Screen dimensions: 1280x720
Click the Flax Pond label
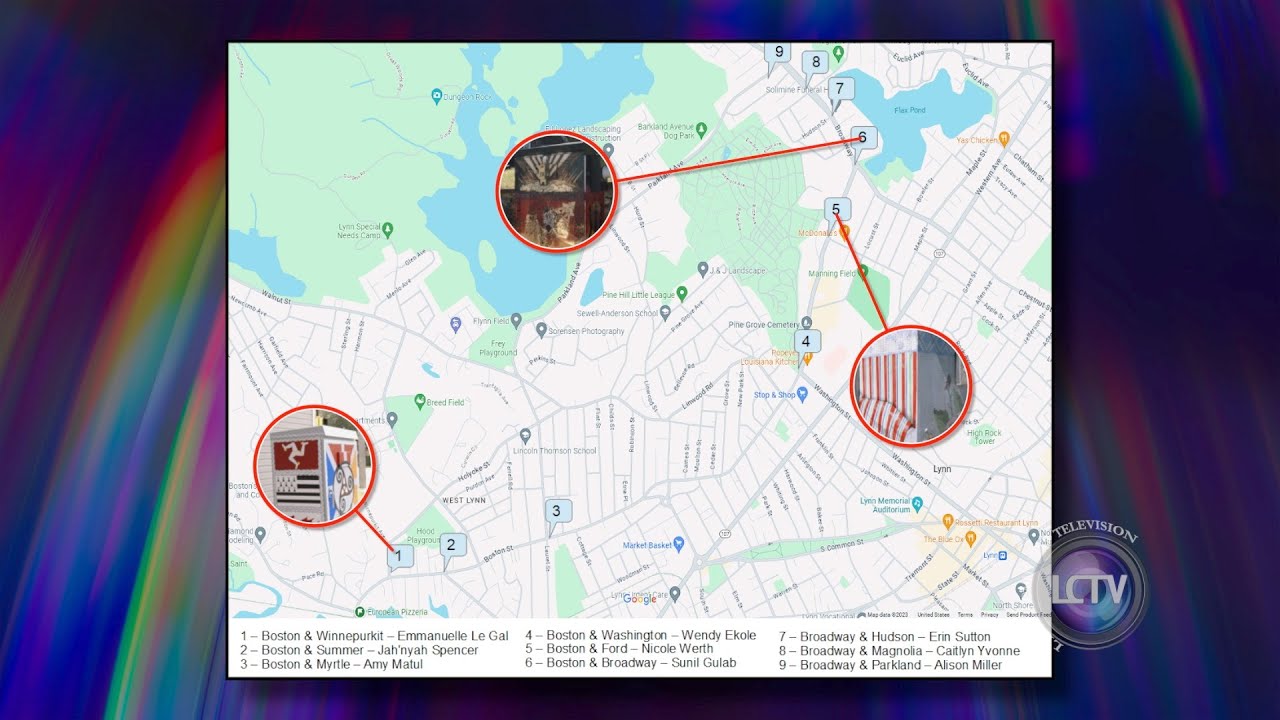coord(909,110)
